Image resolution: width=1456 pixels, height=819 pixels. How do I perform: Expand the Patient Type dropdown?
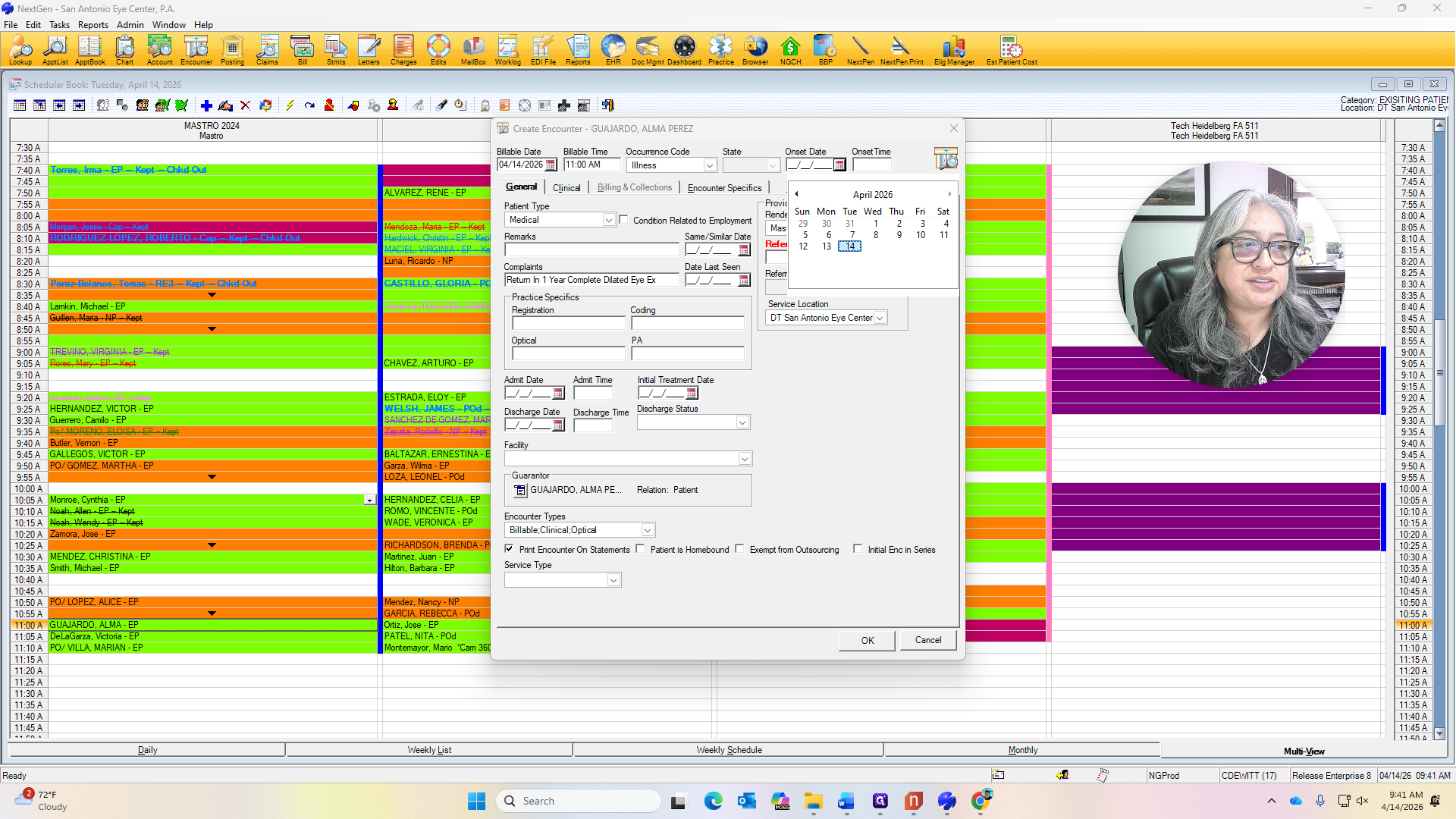pos(608,220)
